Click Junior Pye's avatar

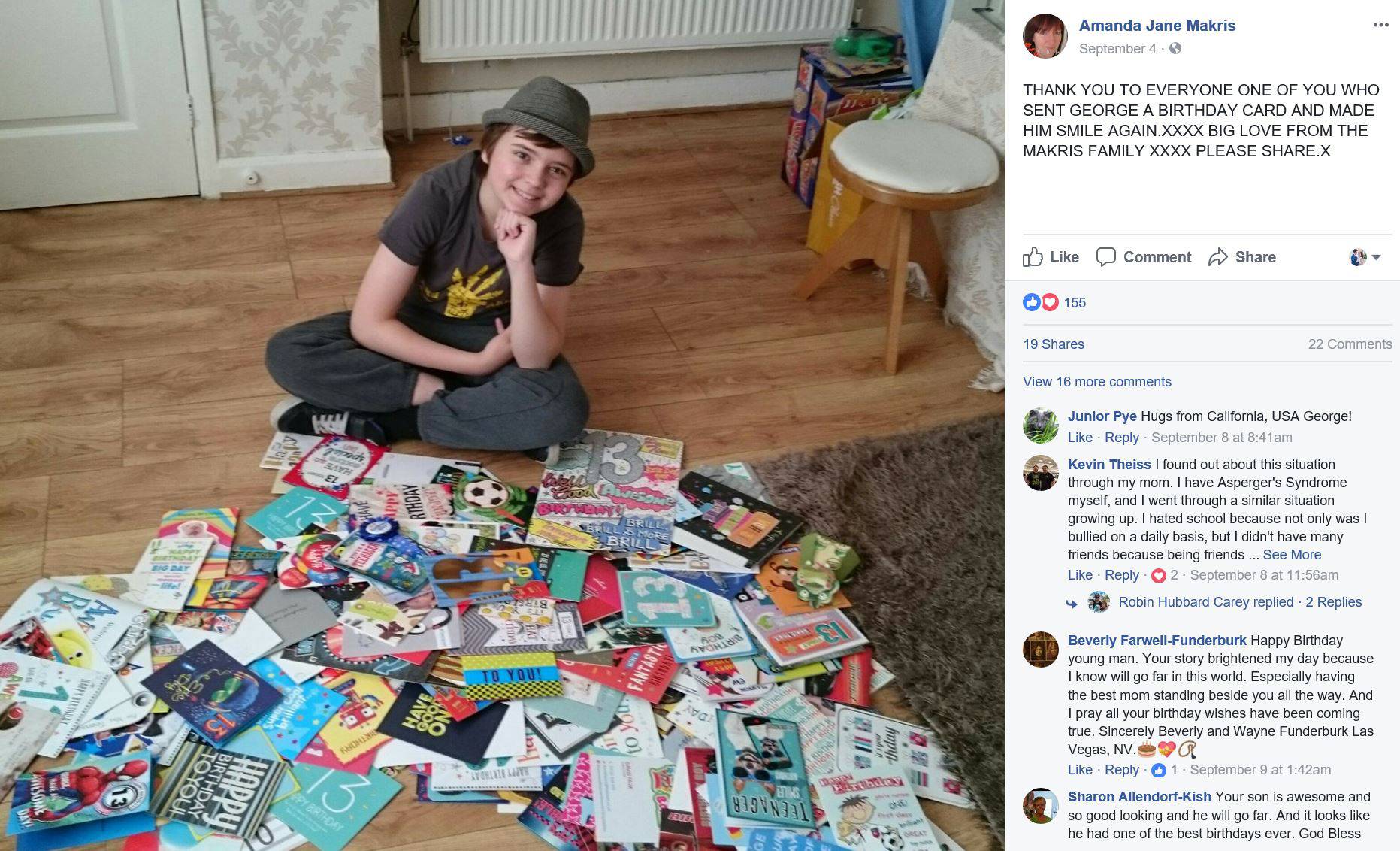point(1041,425)
